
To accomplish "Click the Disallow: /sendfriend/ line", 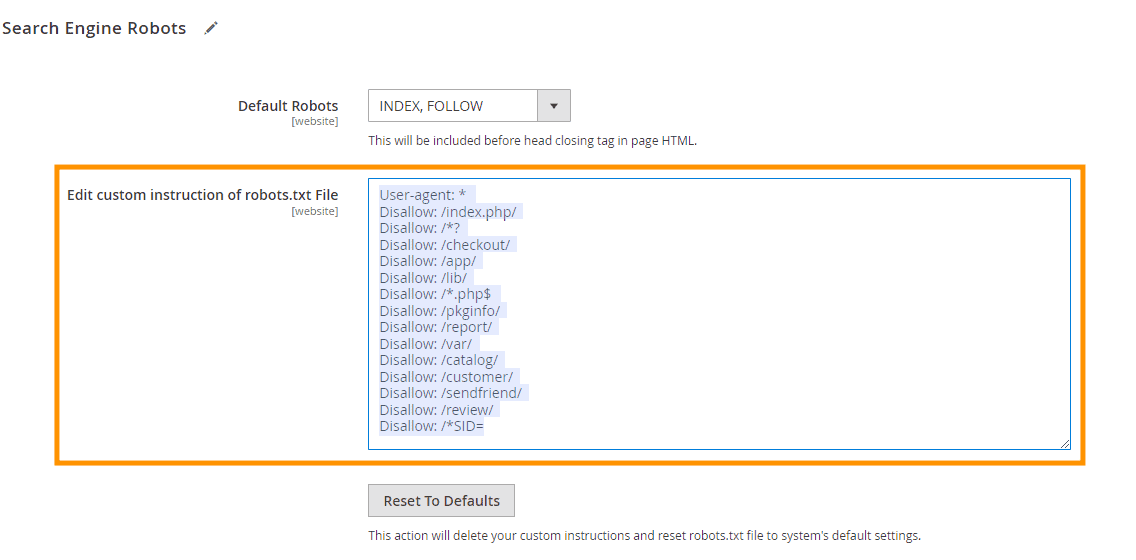I will coord(450,393).
